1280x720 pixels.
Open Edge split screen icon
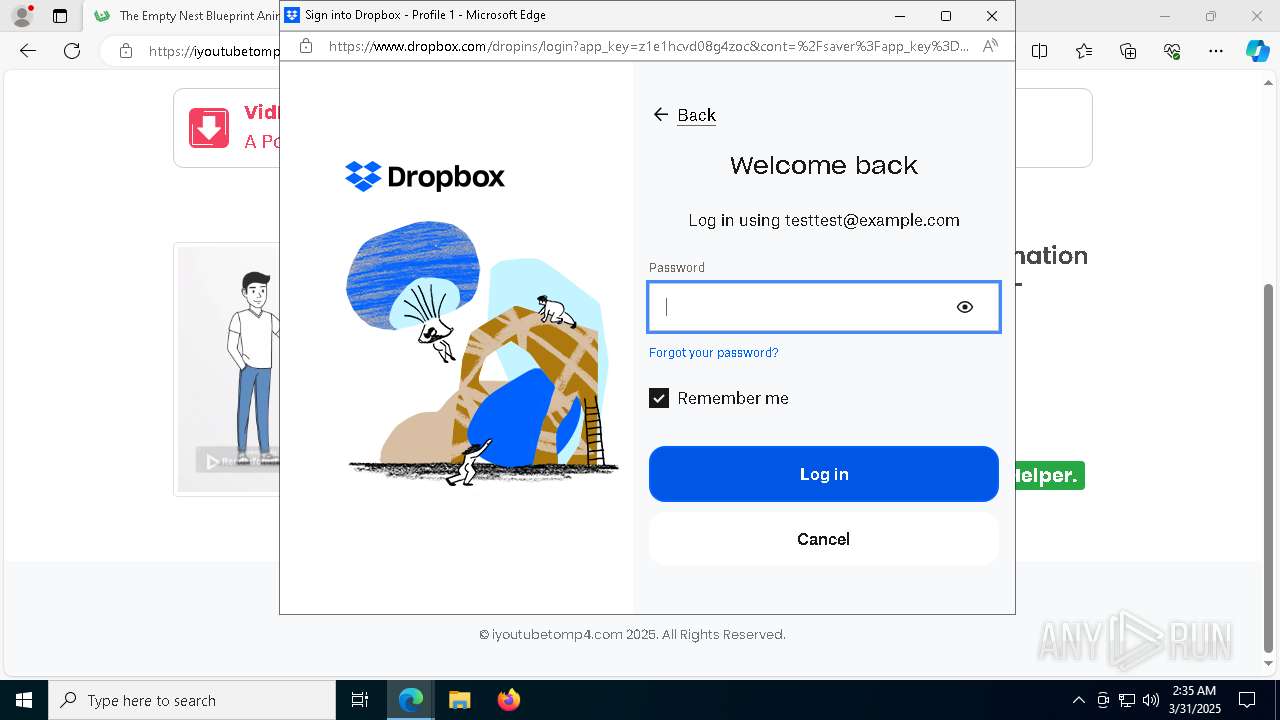(x=1040, y=51)
